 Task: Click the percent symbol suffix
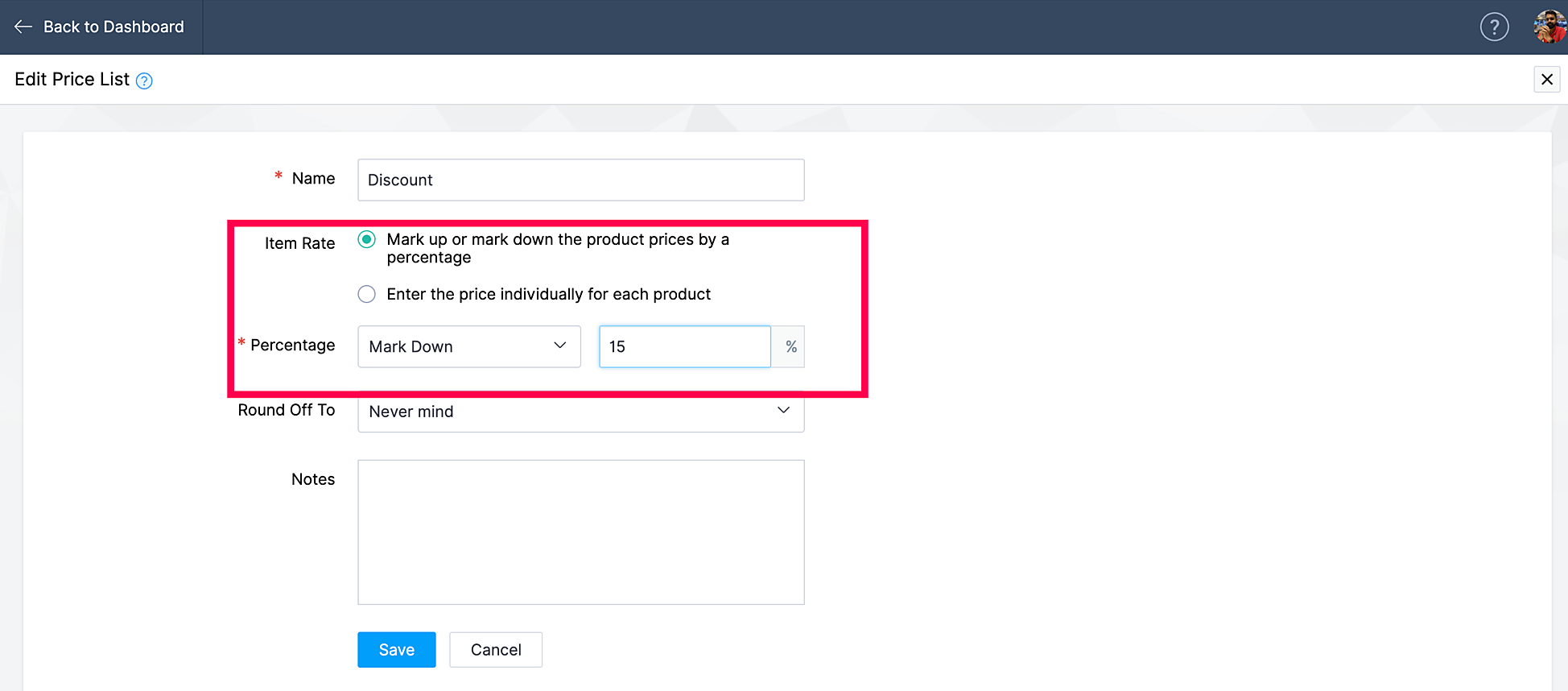(x=790, y=346)
